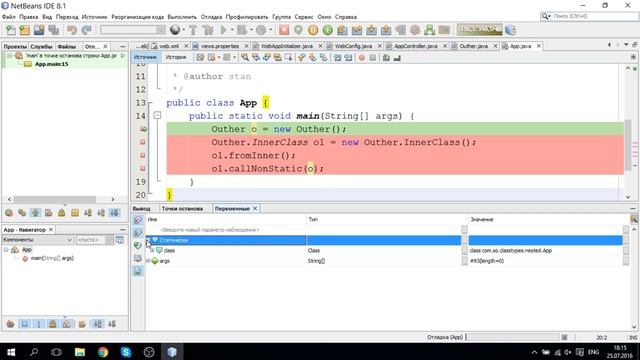Screen dimensions: 640x360
Task: Click the Find Selection magnifier in editor toolbar
Action: pyautogui.click(x=245, y=58)
